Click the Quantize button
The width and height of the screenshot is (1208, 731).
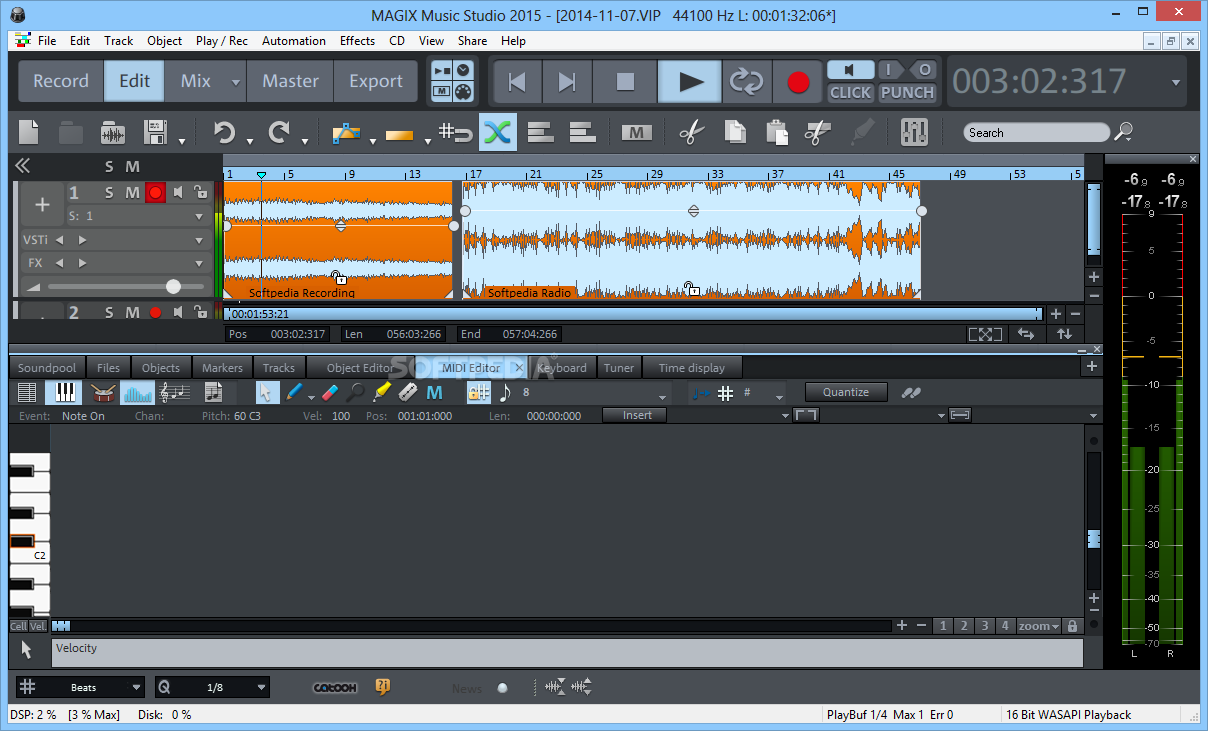846,392
